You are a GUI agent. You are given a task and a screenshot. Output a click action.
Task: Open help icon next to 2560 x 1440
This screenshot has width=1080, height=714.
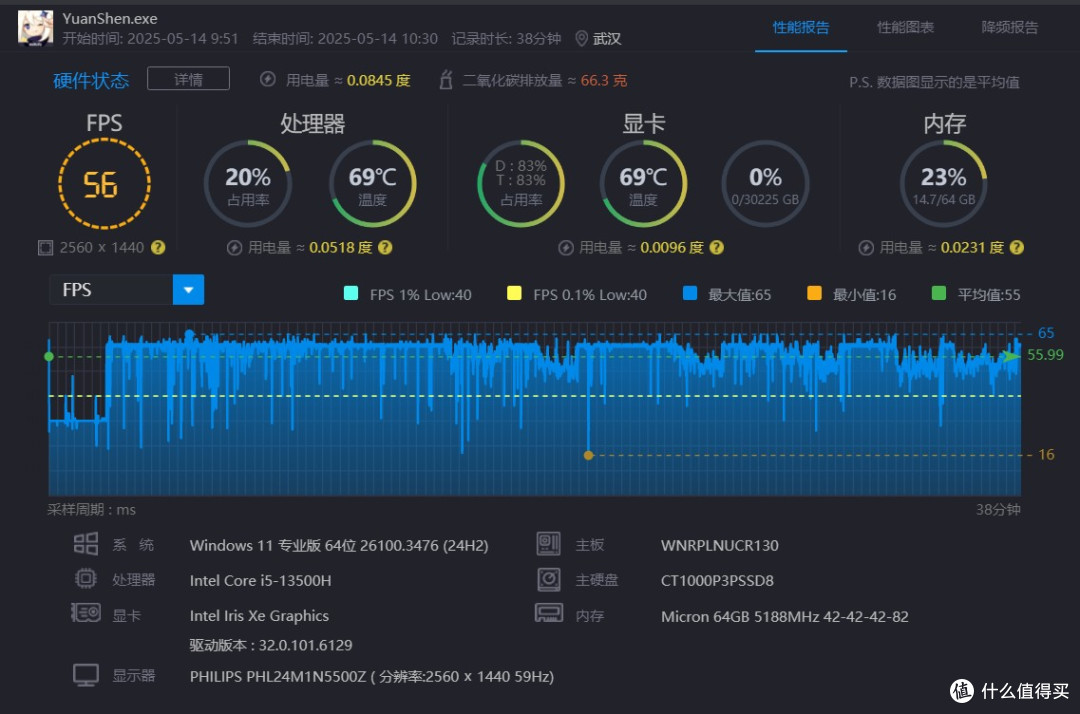click(158, 247)
